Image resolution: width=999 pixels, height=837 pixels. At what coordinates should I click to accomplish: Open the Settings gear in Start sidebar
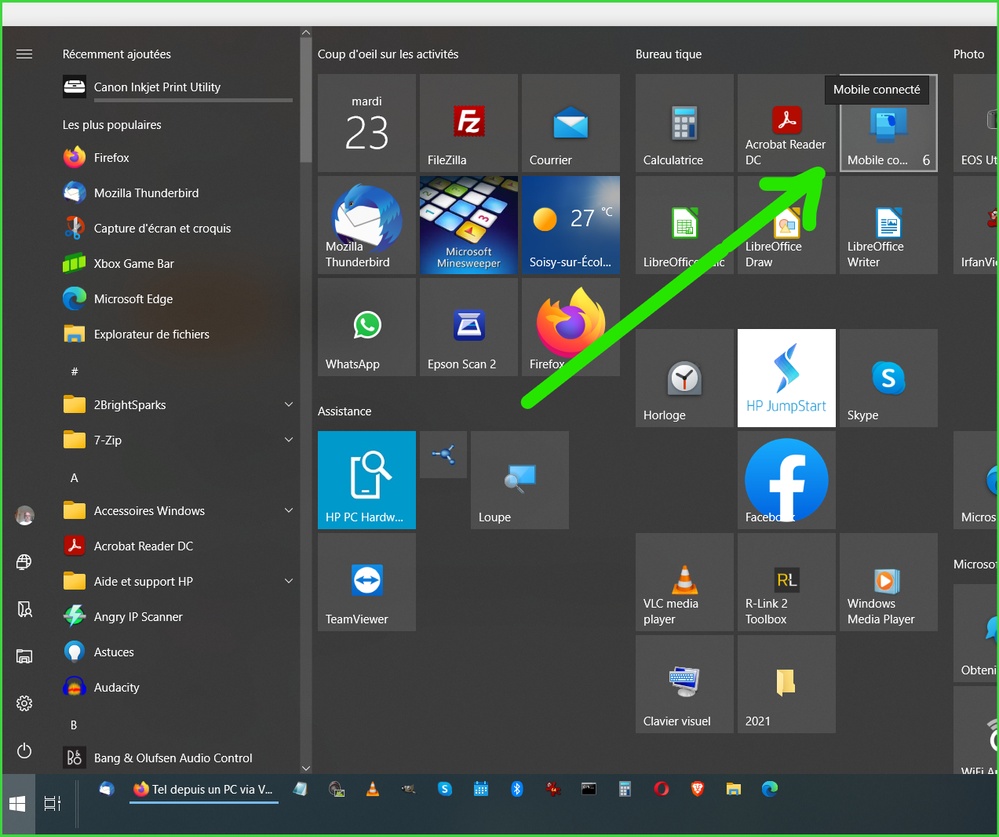click(x=24, y=704)
